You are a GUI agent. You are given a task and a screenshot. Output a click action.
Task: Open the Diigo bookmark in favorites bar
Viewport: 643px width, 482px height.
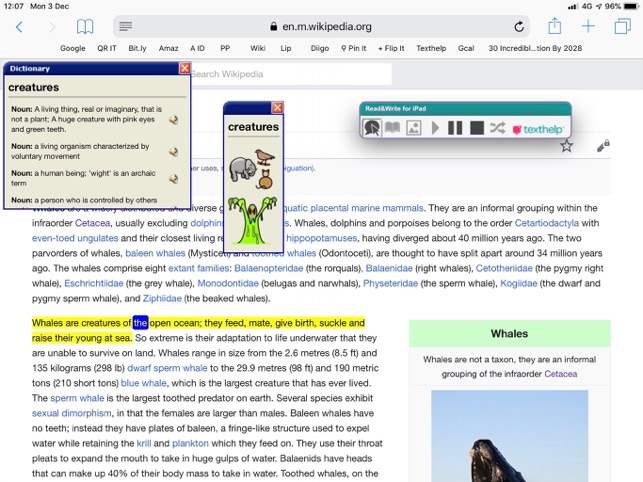pos(319,48)
